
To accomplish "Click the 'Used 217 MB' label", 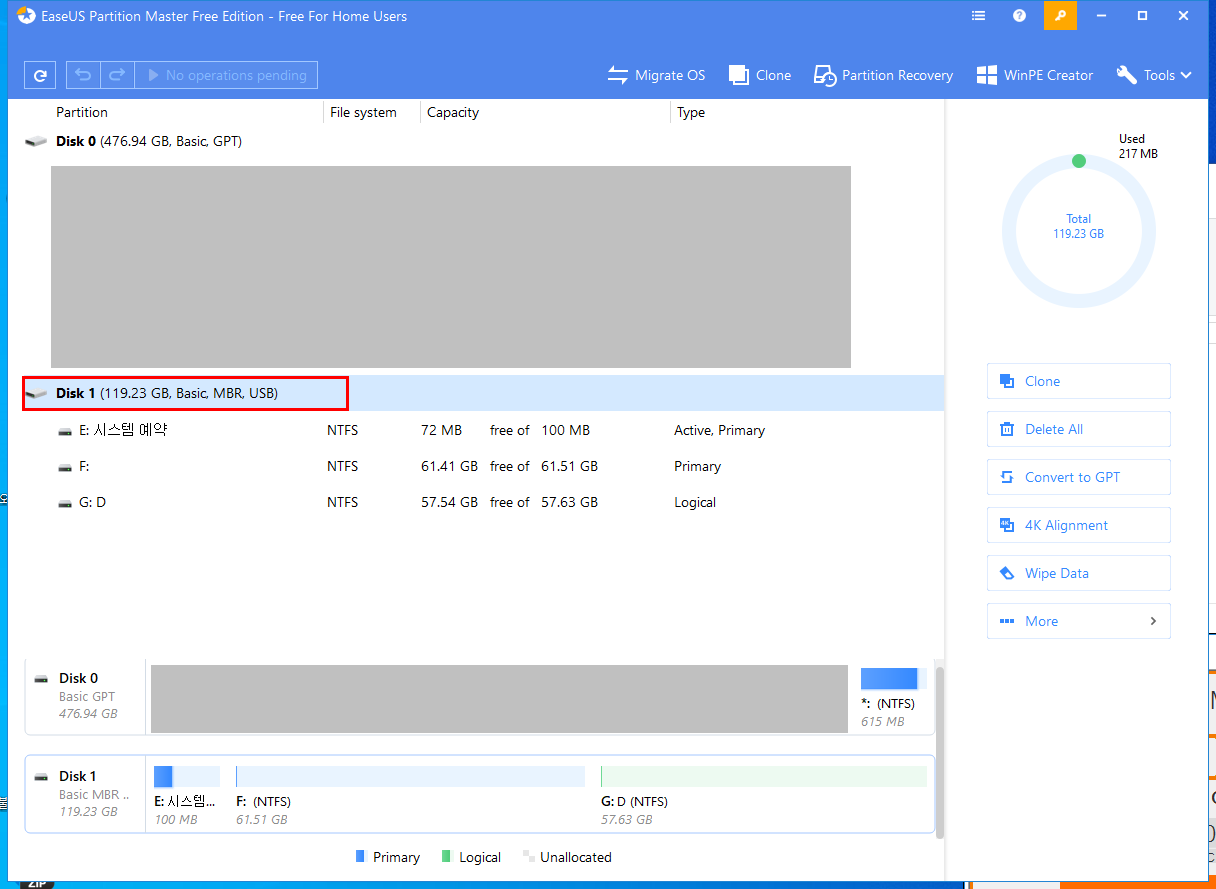I will click(x=1138, y=146).
